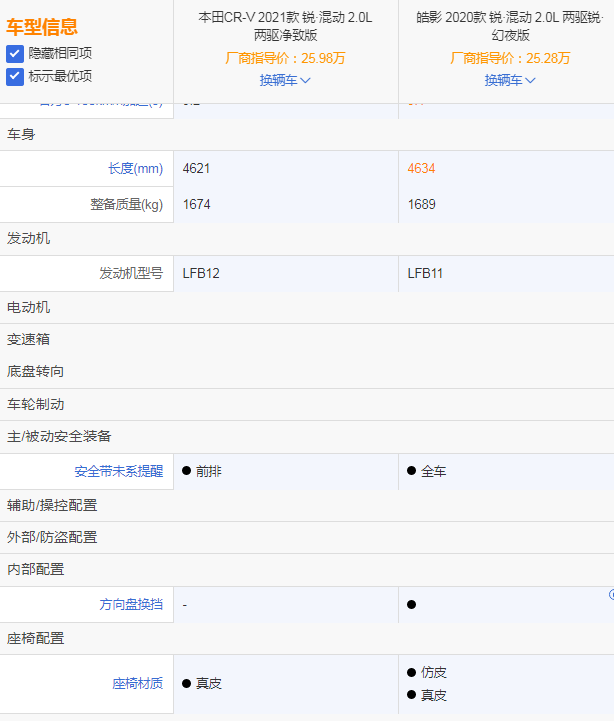Click the 外部/防盗配置 section row
The height and width of the screenshot is (721, 614).
52,537
